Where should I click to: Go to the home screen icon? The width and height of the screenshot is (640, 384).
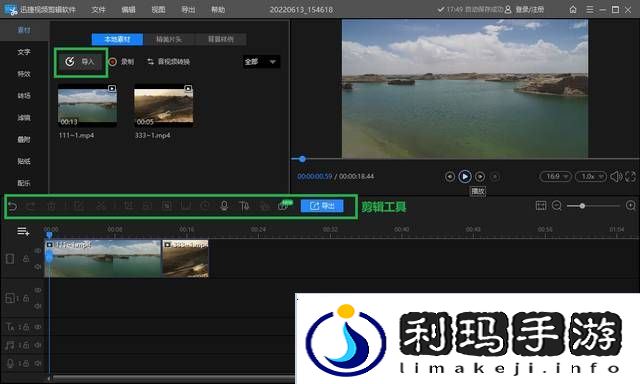tap(573, 9)
